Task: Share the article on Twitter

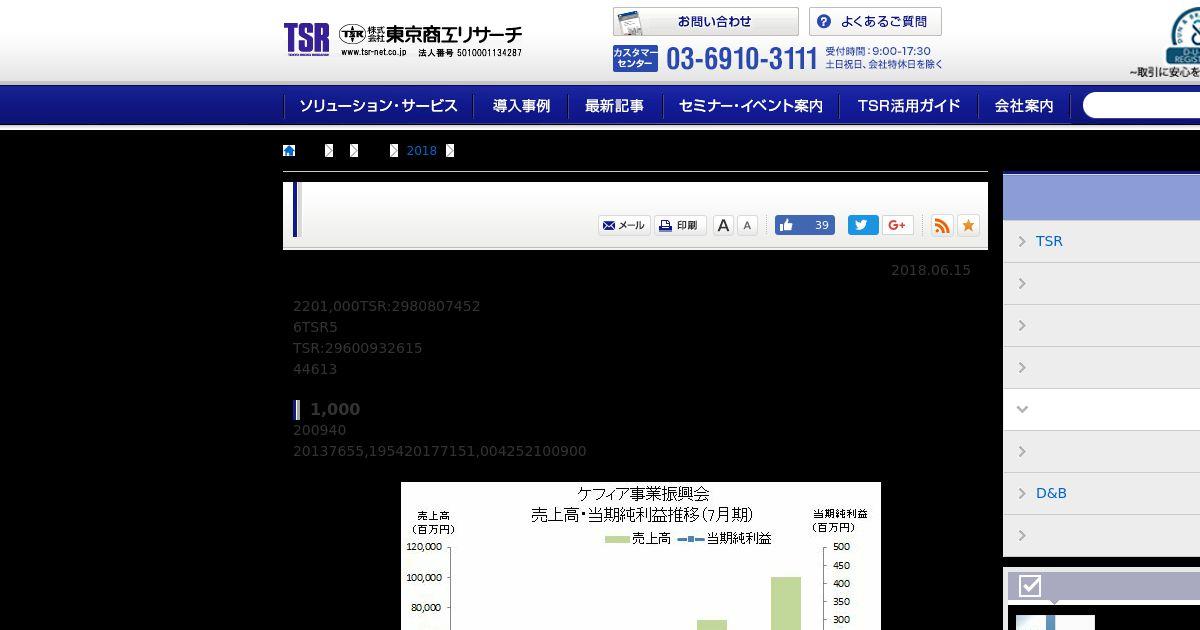Action: point(863,225)
